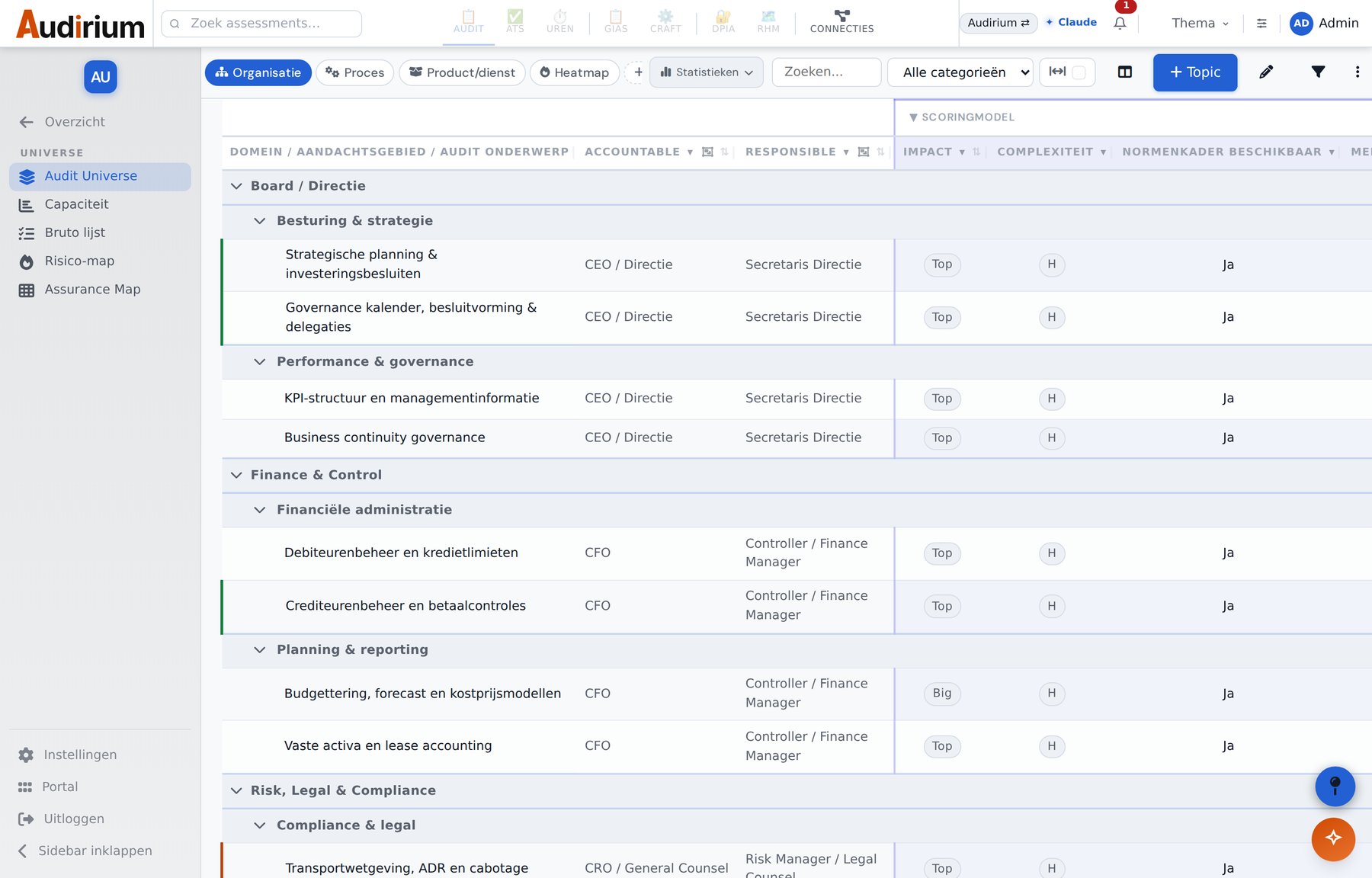The image size is (1372, 878).
Task: Open the orange AI sparkle button
Action: pyautogui.click(x=1333, y=839)
